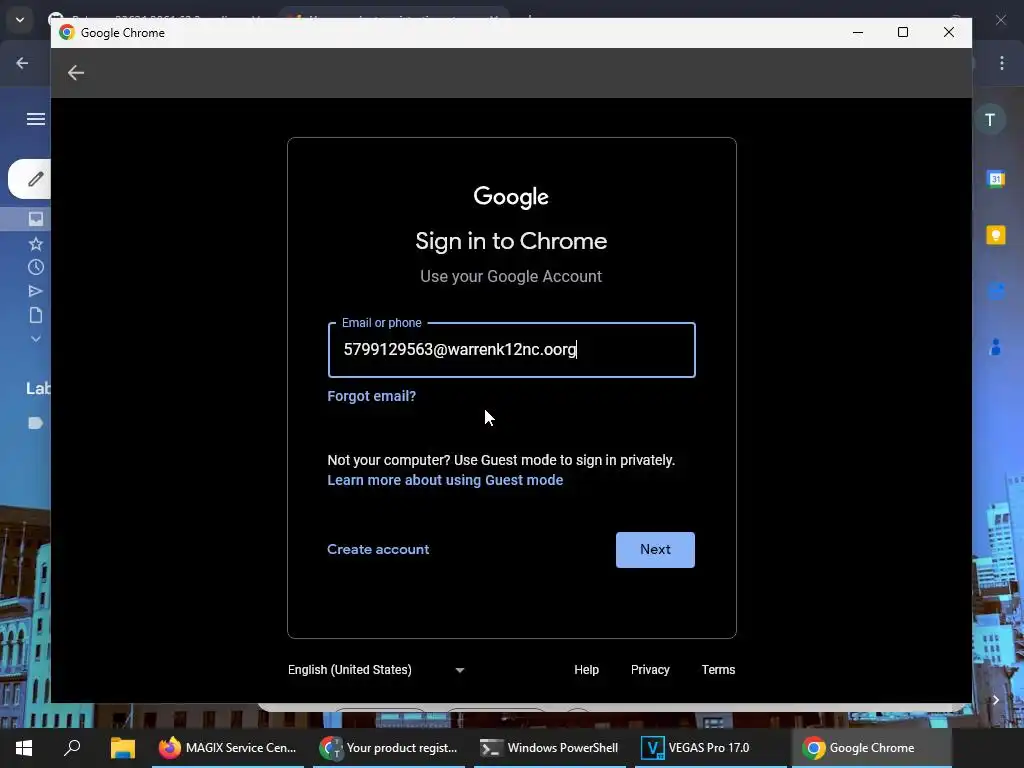Open the Help link

[x=586, y=670]
